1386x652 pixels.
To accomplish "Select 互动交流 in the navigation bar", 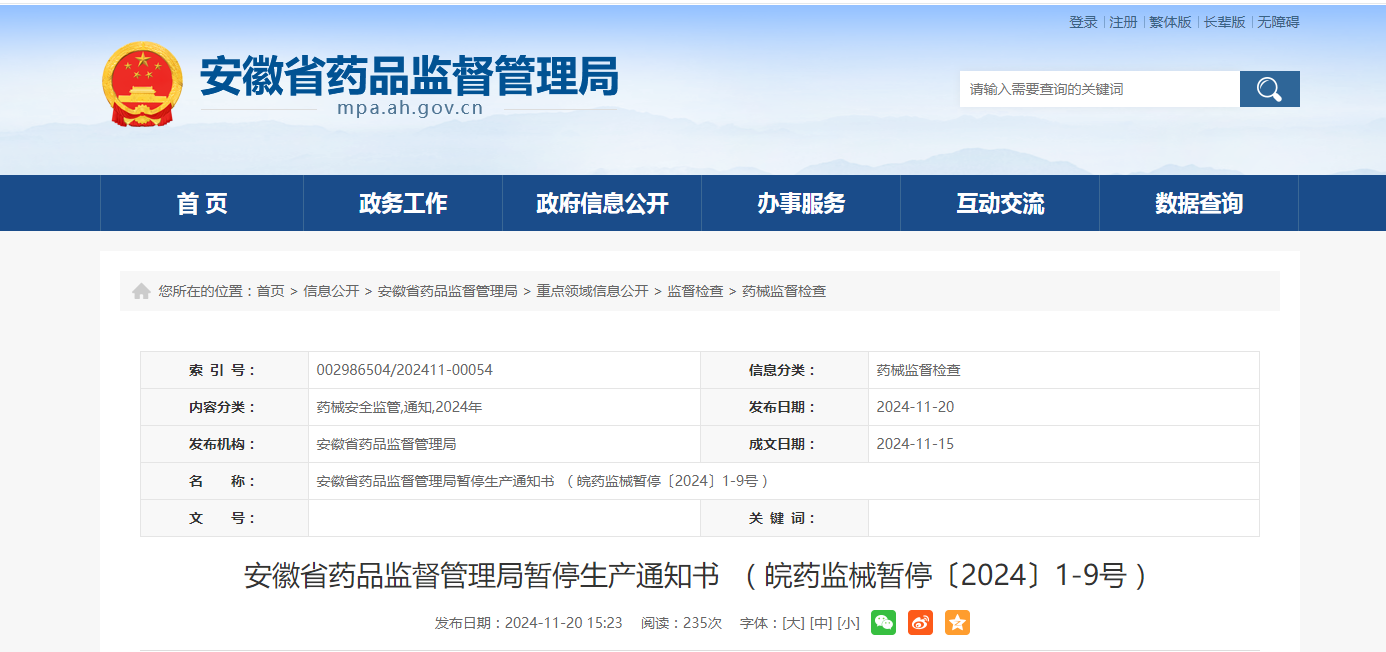I will [1000, 203].
